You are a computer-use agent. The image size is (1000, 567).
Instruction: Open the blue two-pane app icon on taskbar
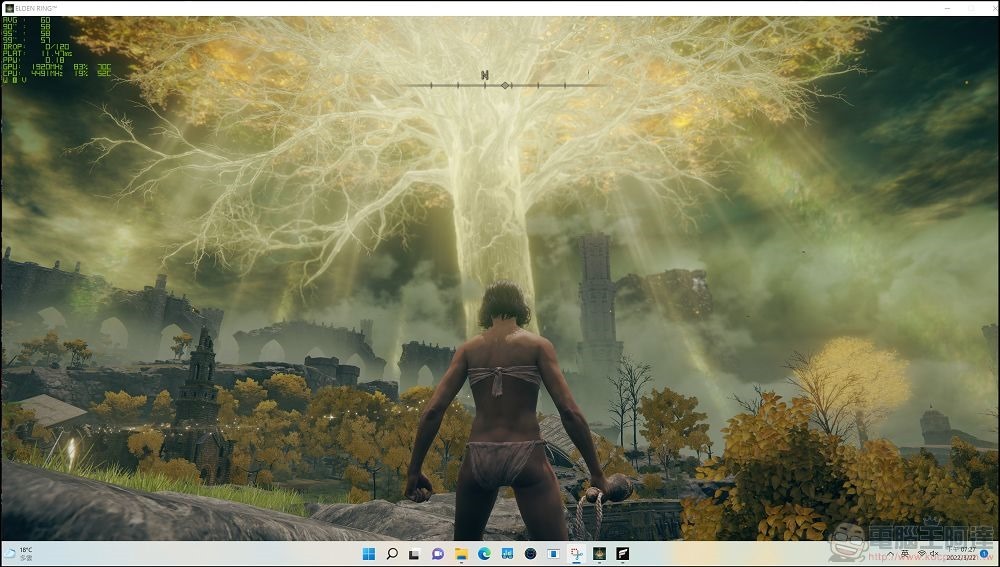click(507, 554)
